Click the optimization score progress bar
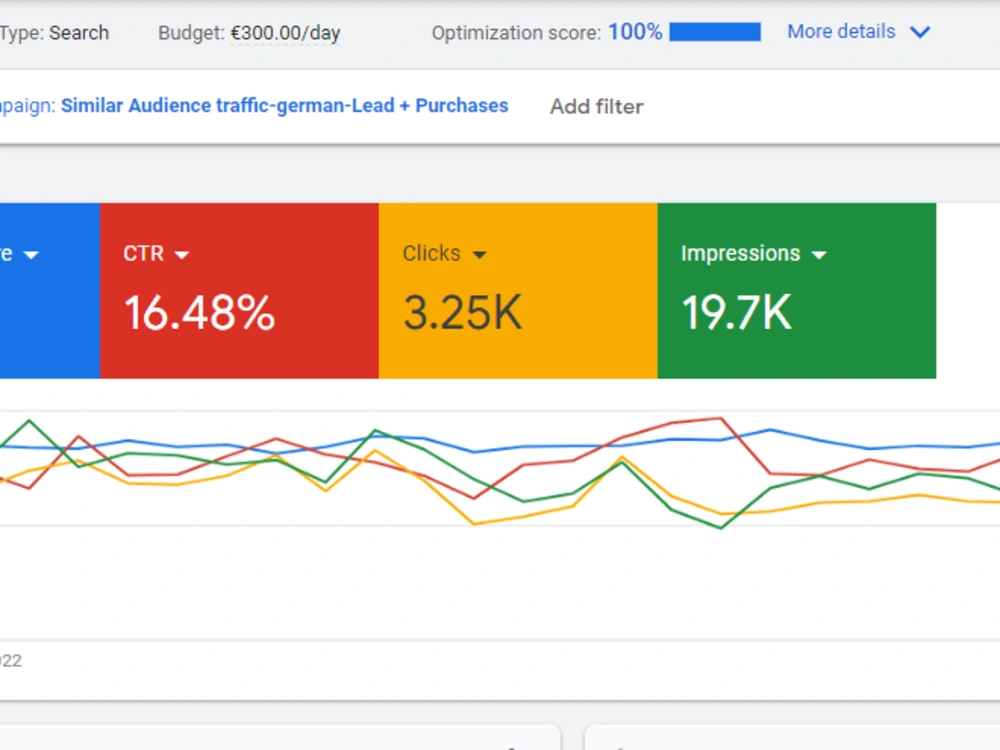Screen dimensions: 1000x750 pyautogui.click(x=715, y=32)
